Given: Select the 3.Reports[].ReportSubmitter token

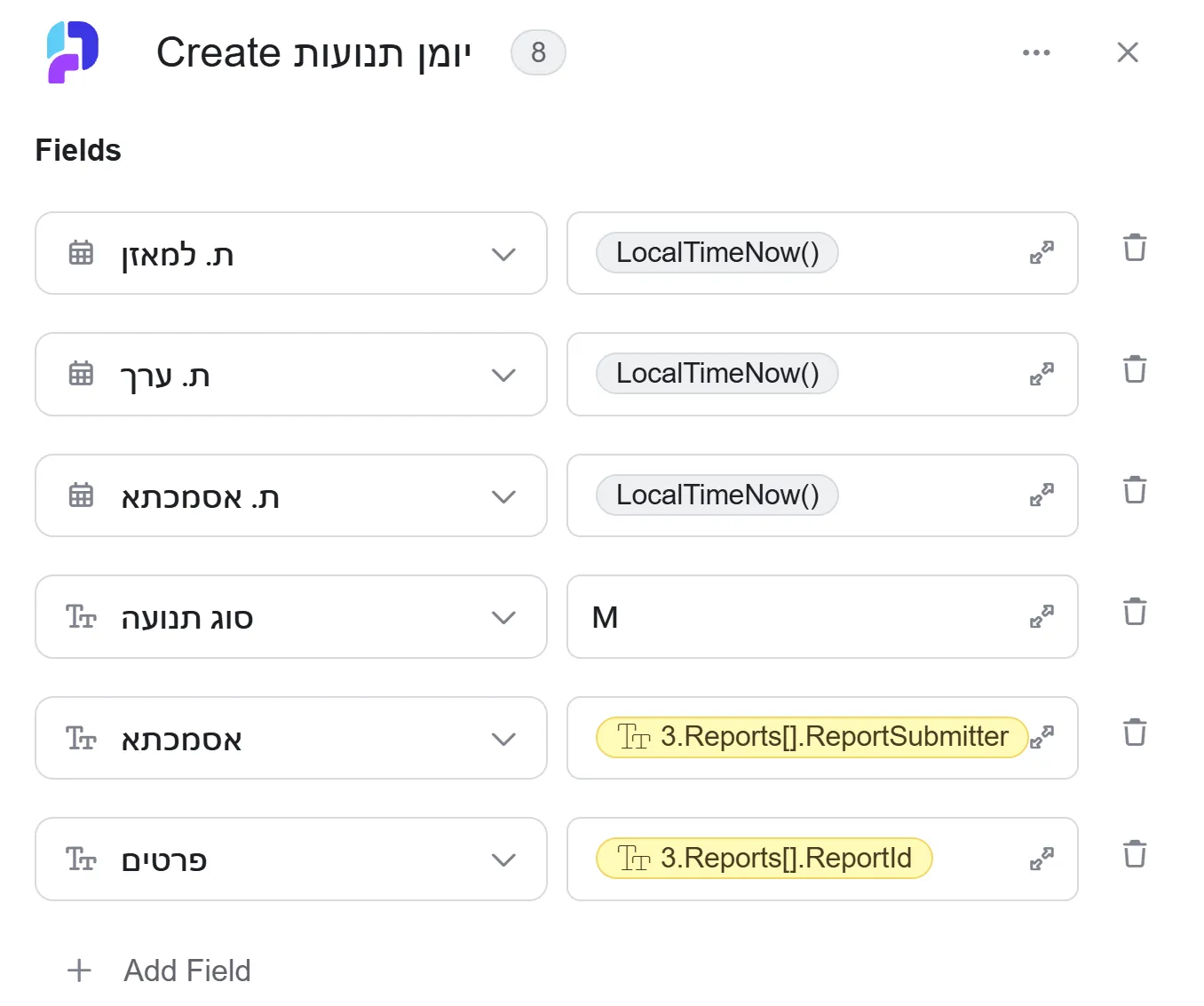Looking at the screenshot, I should pos(812,737).
